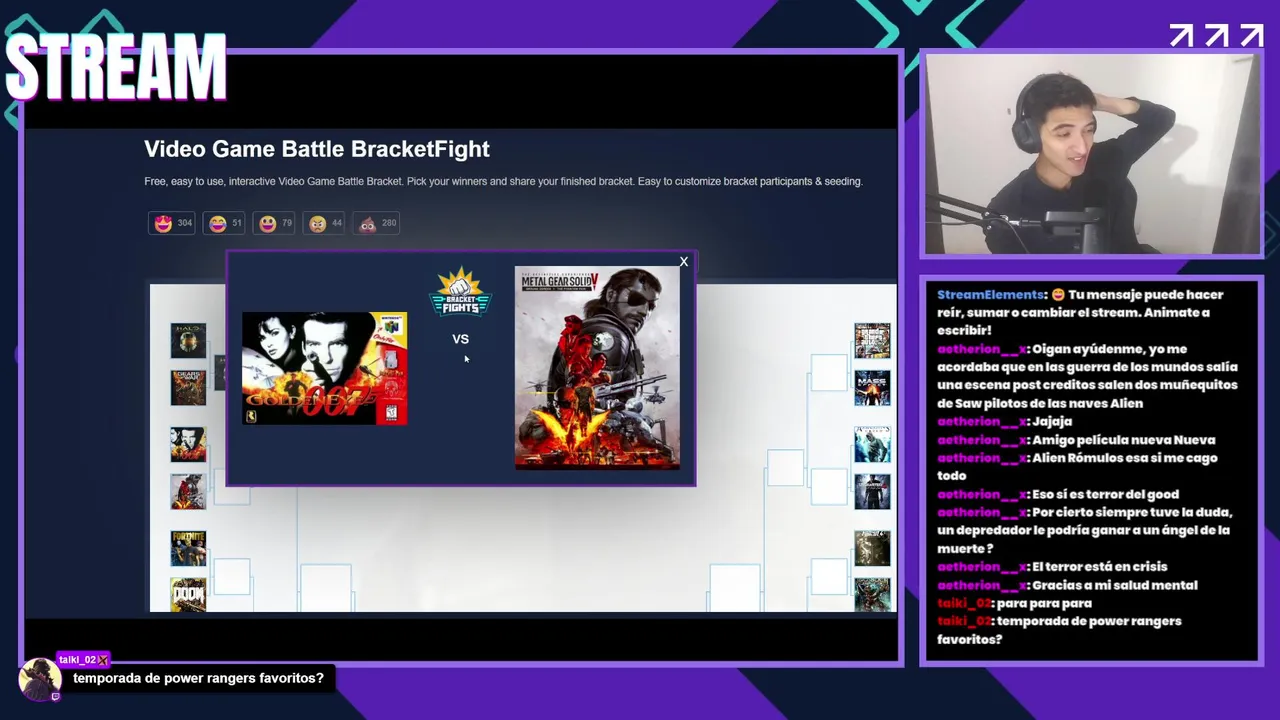Click 'Amigo película nueva Nueva' chat message
Image resolution: width=1280 pixels, height=720 pixels.
[1076, 440]
